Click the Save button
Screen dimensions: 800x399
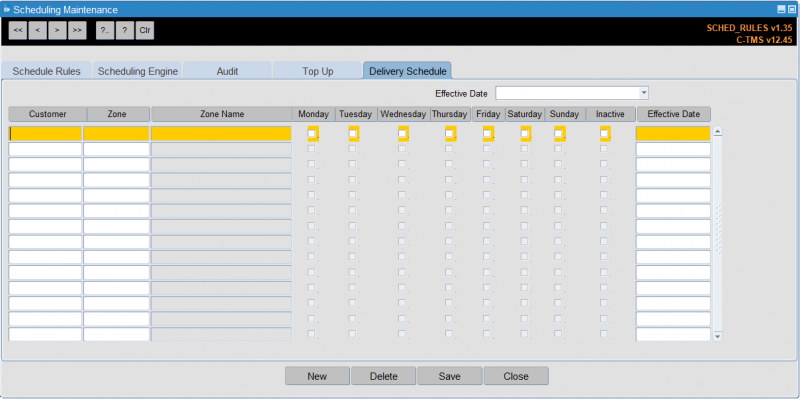449,377
